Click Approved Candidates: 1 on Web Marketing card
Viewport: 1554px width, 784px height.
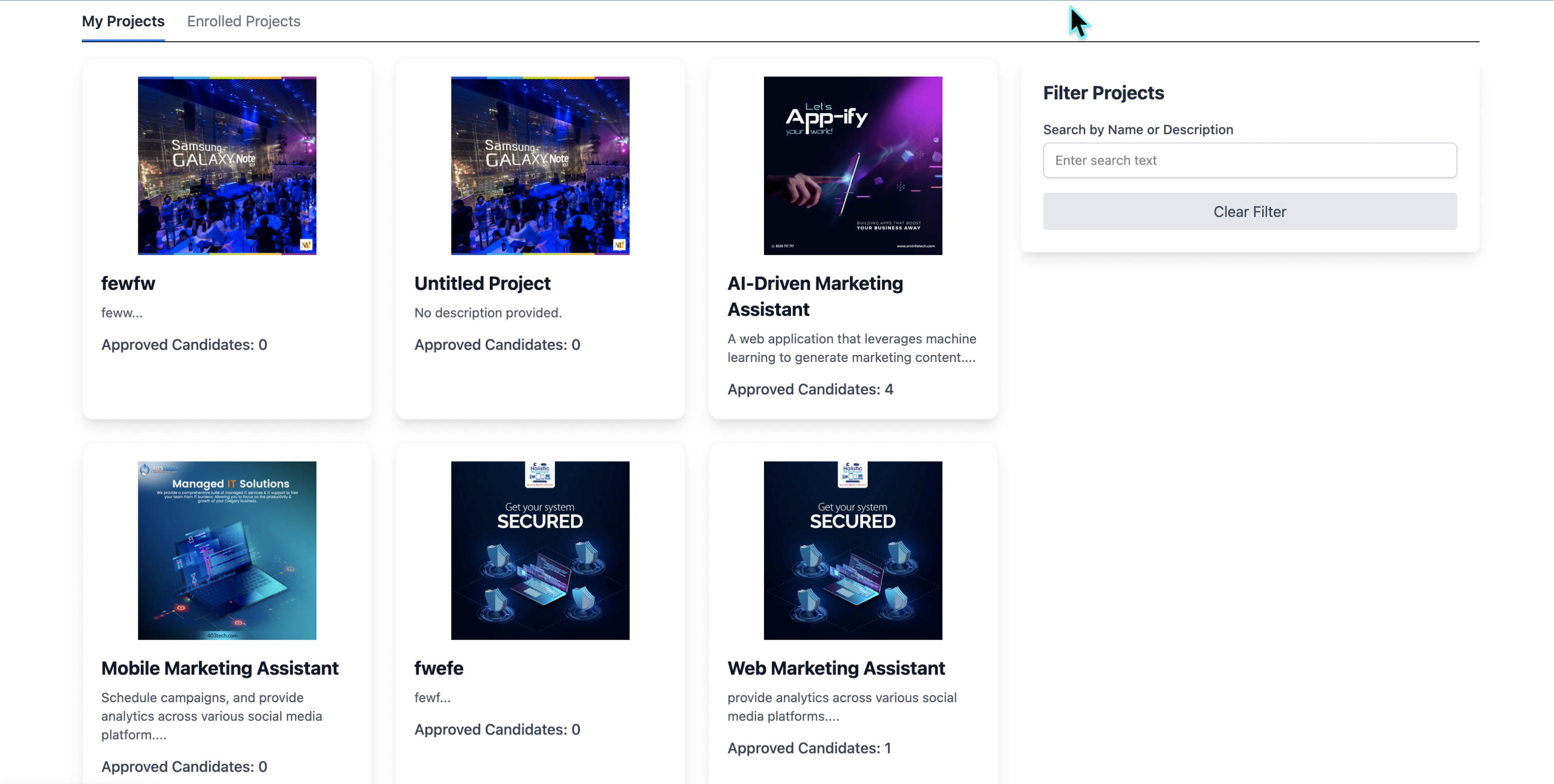point(809,748)
